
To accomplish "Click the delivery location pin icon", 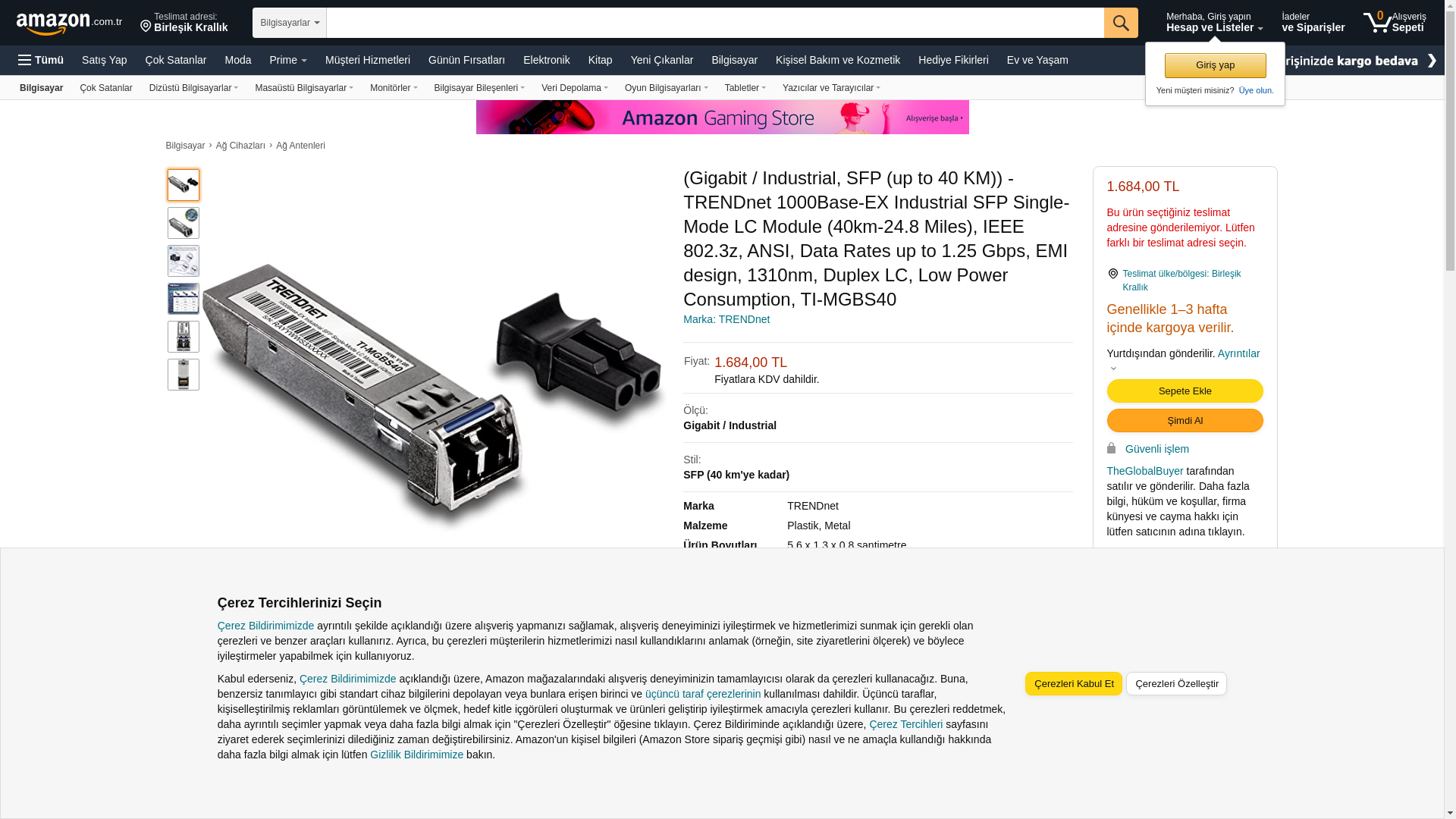I will 146,26.
